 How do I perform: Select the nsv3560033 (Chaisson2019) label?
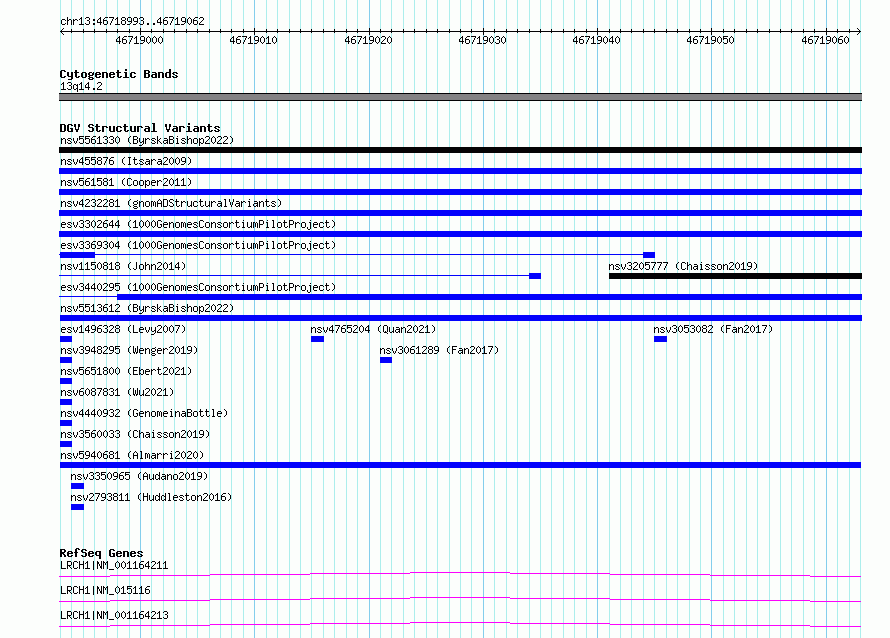click(135, 434)
